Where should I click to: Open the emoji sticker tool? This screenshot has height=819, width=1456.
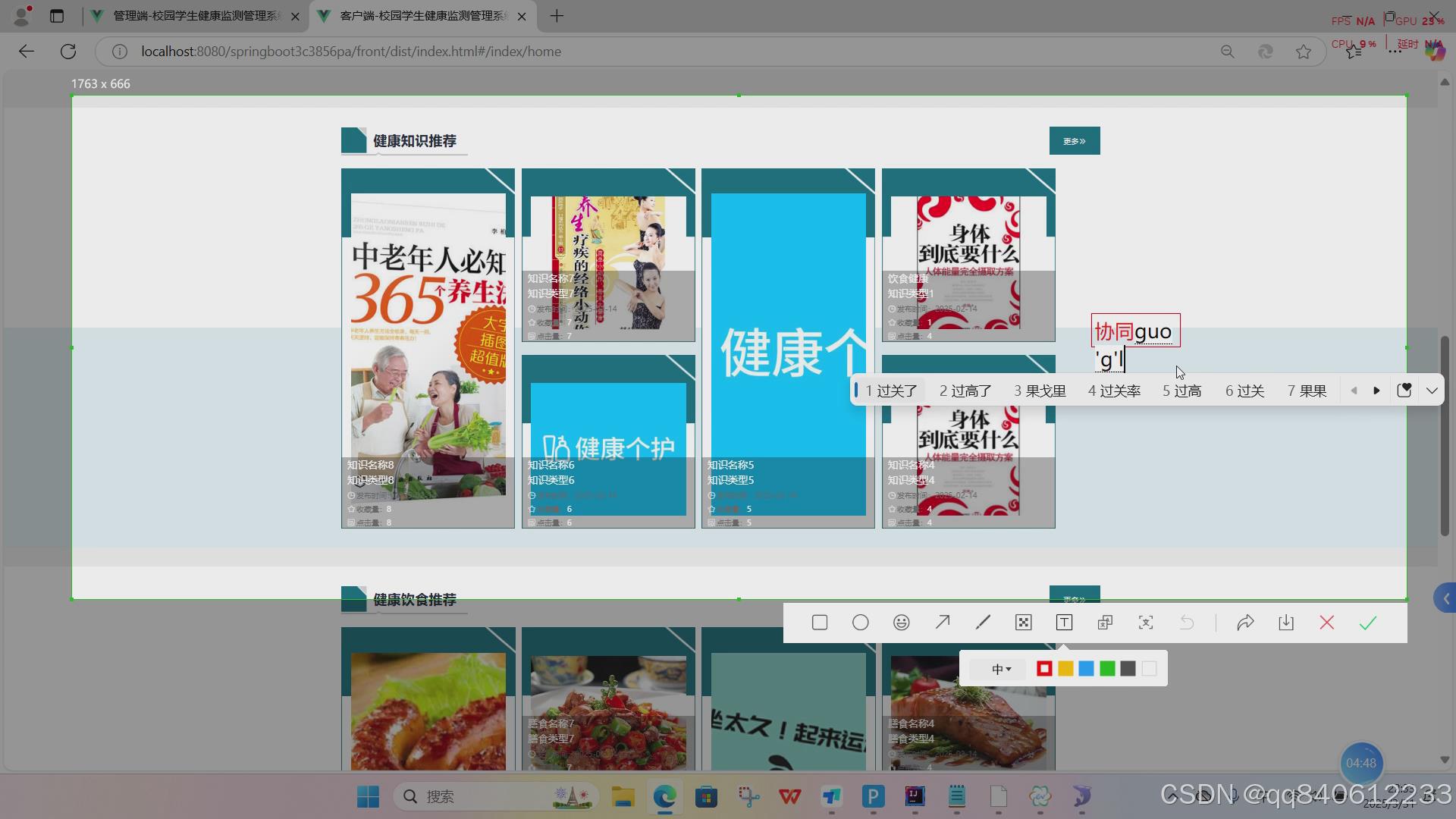pos(901,622)
